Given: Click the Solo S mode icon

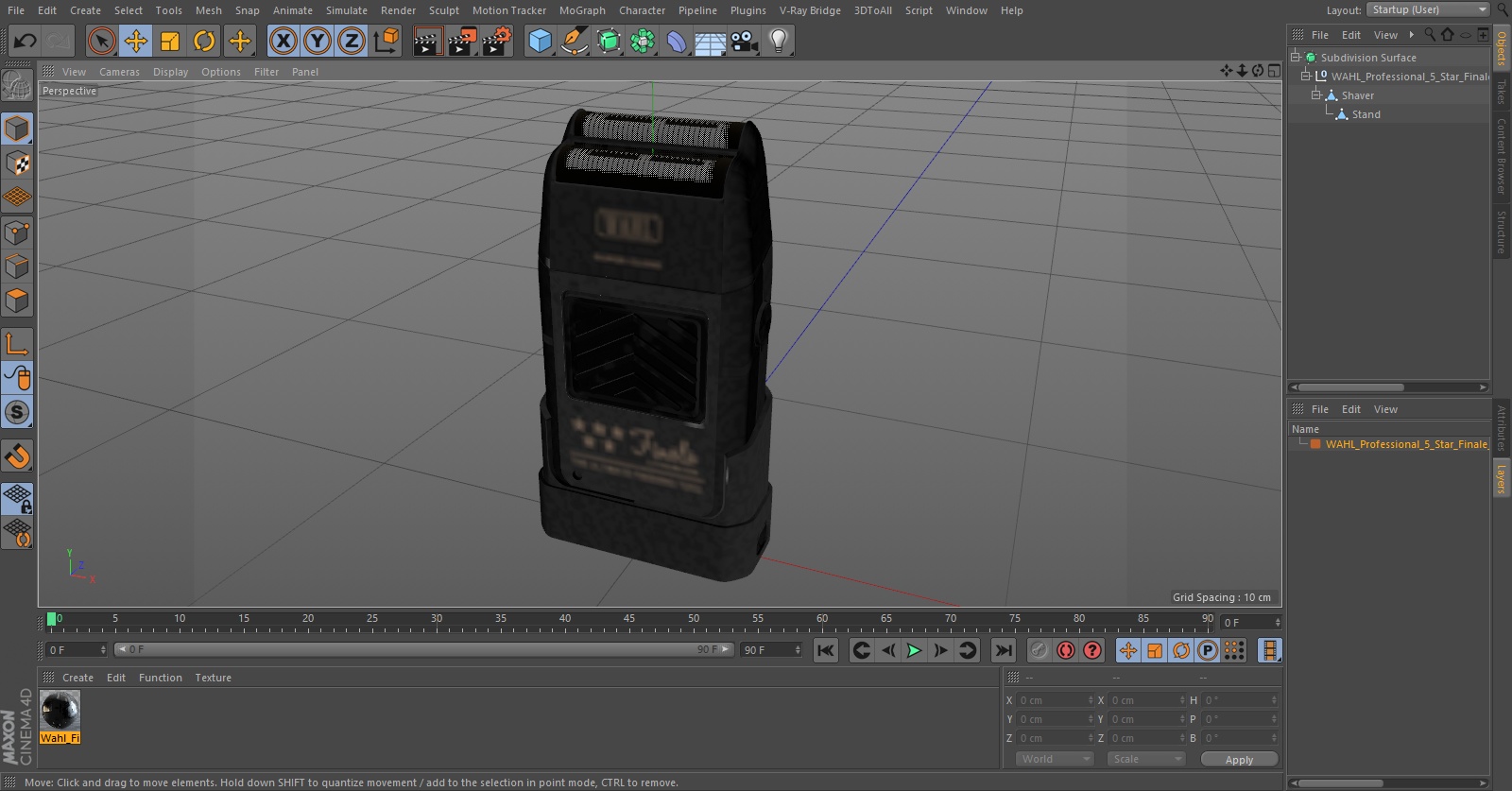Looking at the screenshot, I should [x=17, y=412].
